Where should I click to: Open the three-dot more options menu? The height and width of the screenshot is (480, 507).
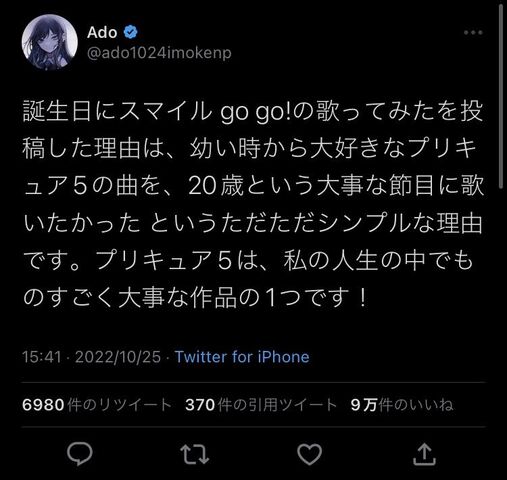coord(473,32)
